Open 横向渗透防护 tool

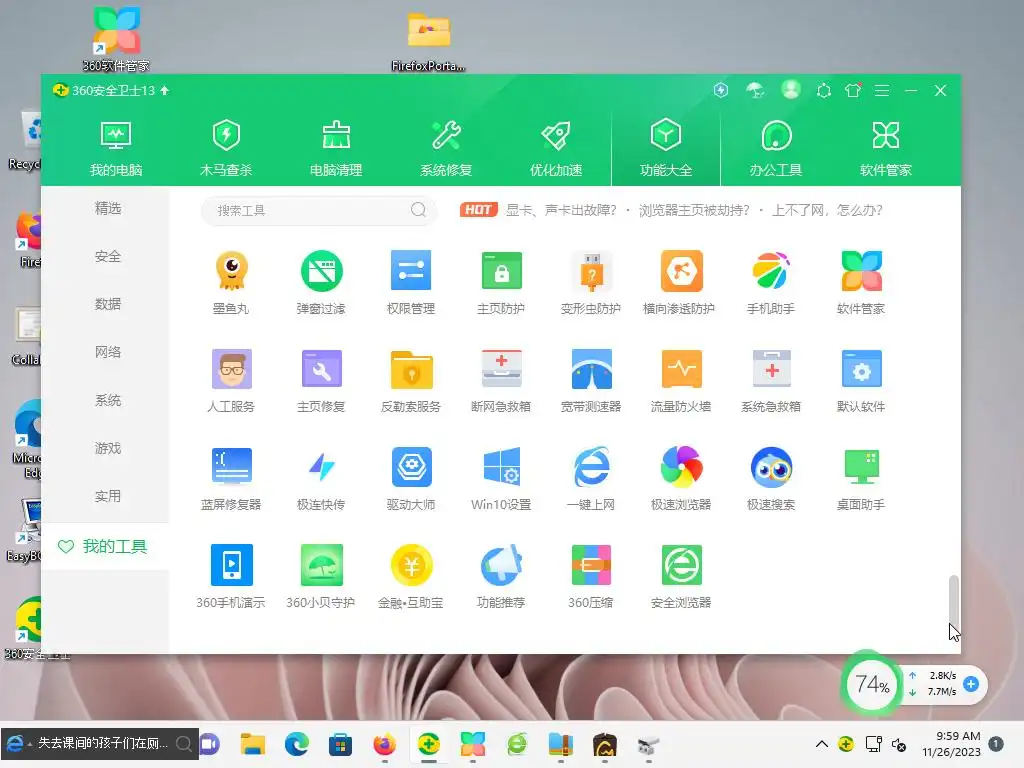tap(680, 282)
